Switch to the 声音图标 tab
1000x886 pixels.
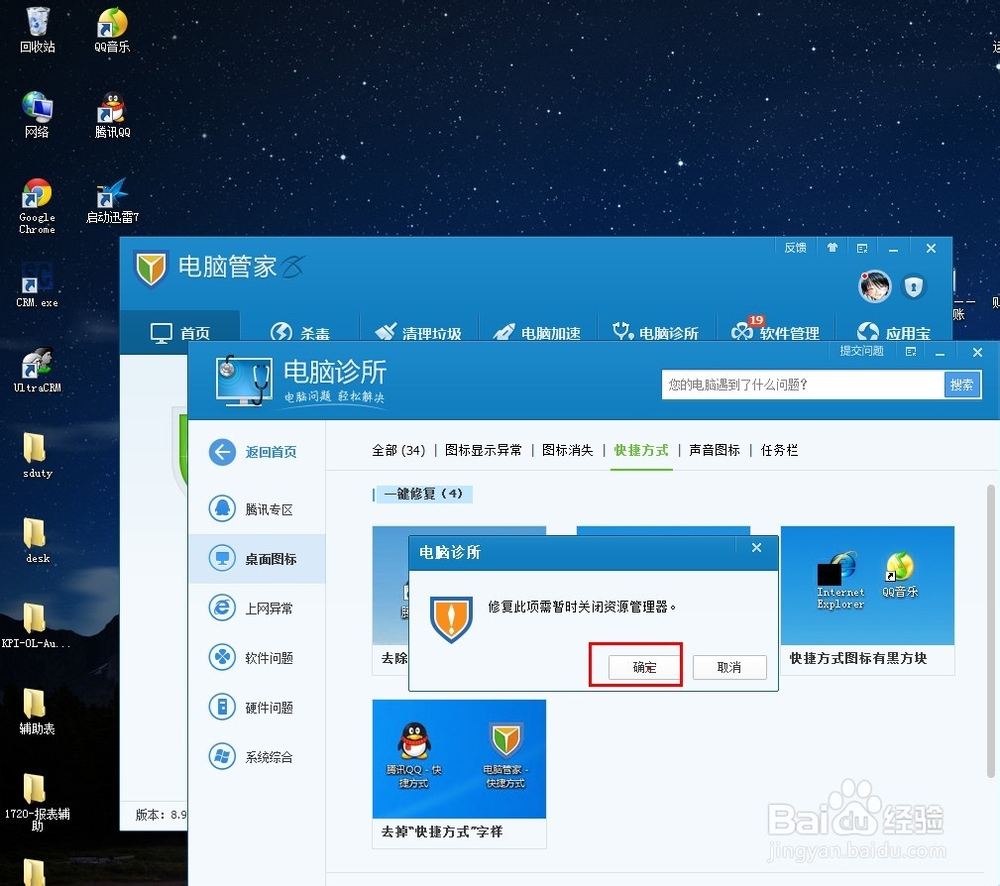(x=715, y=450)
